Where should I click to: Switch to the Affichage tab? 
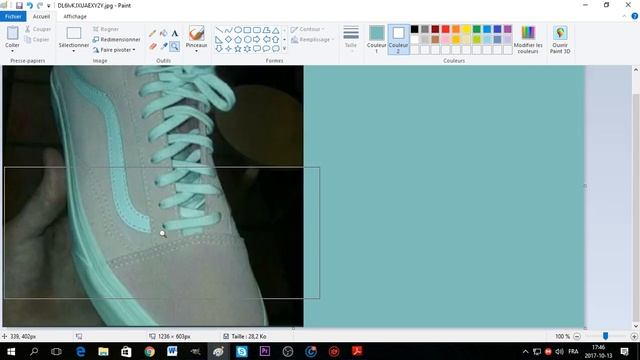(x=75, y=16)
